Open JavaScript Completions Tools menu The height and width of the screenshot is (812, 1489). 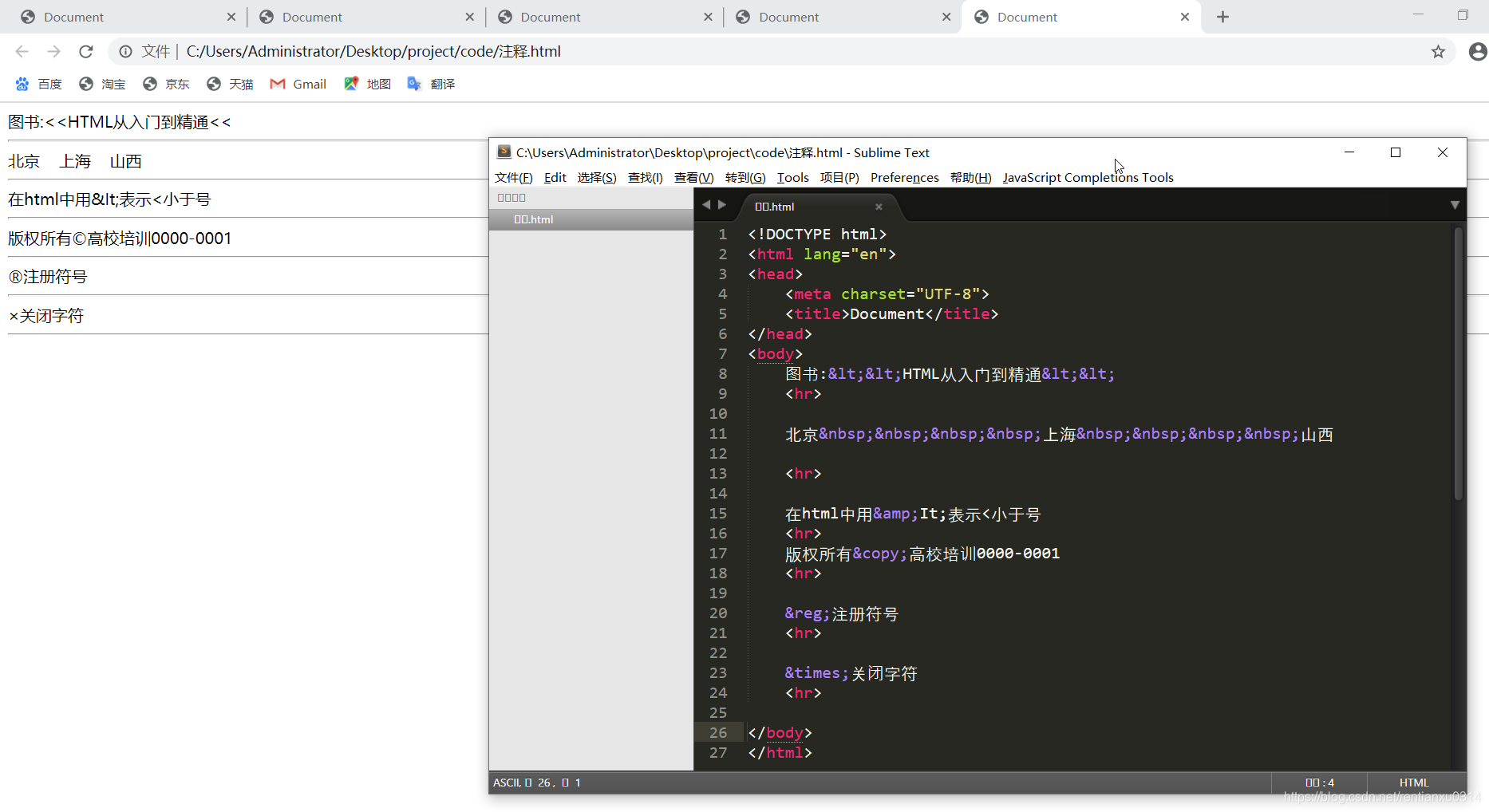(x=1088, y=177)
